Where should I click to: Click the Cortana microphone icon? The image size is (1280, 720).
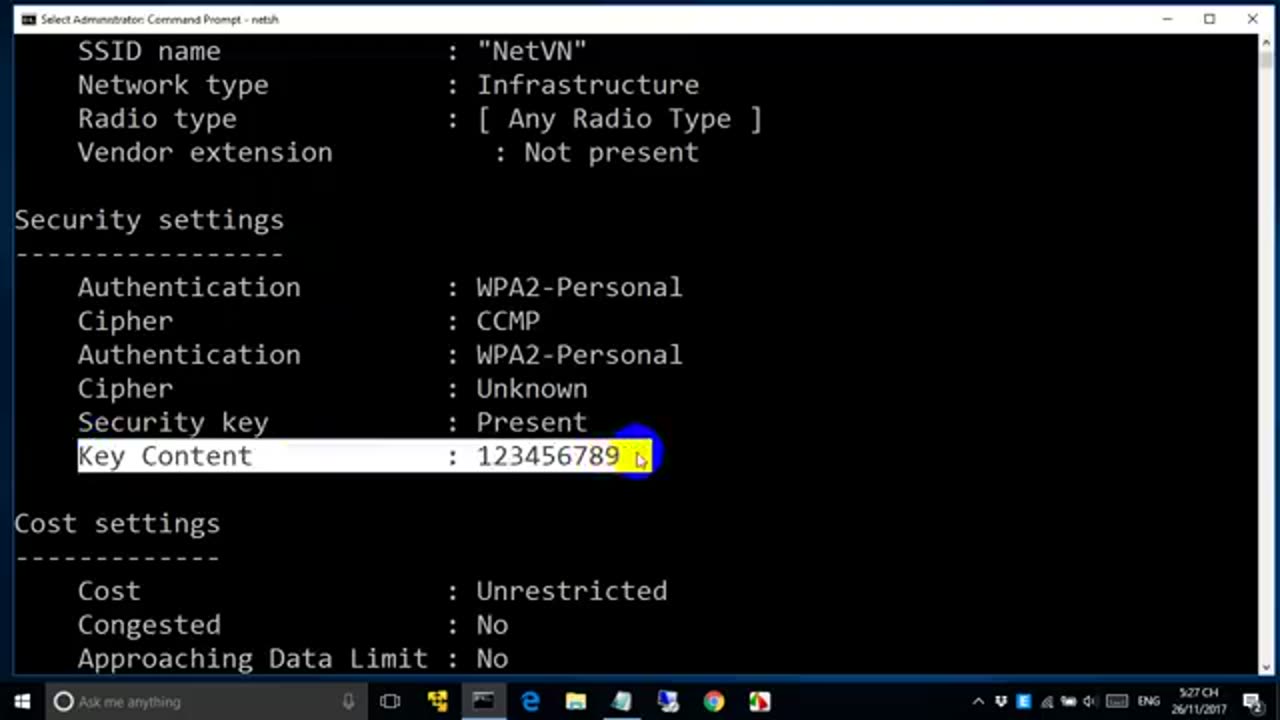click(348, 702)
